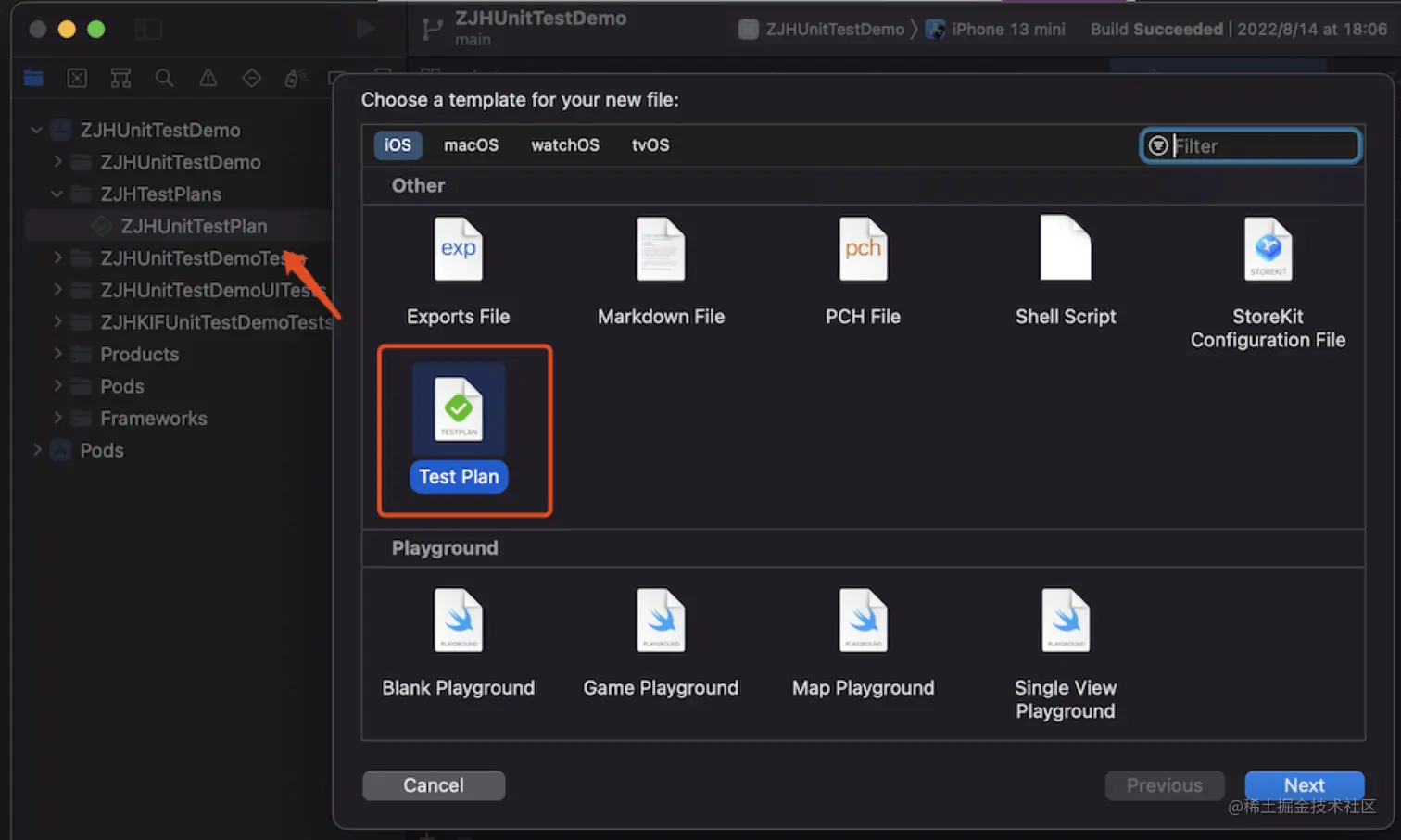Expand the Pods project chevron
This screenshot has width=1401, height=840.
tap(36, 450)
